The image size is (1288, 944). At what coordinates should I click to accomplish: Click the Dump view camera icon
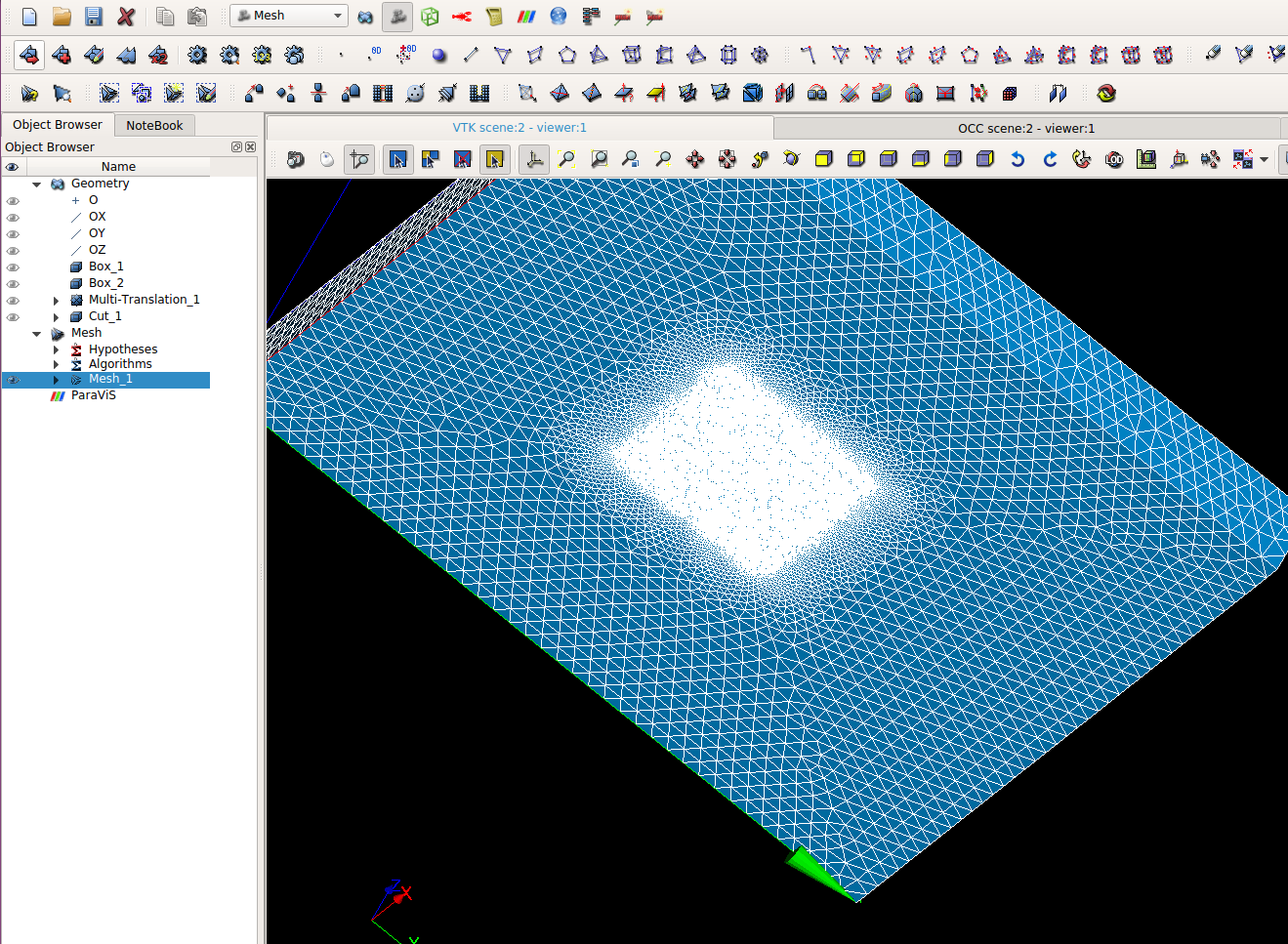295,159
